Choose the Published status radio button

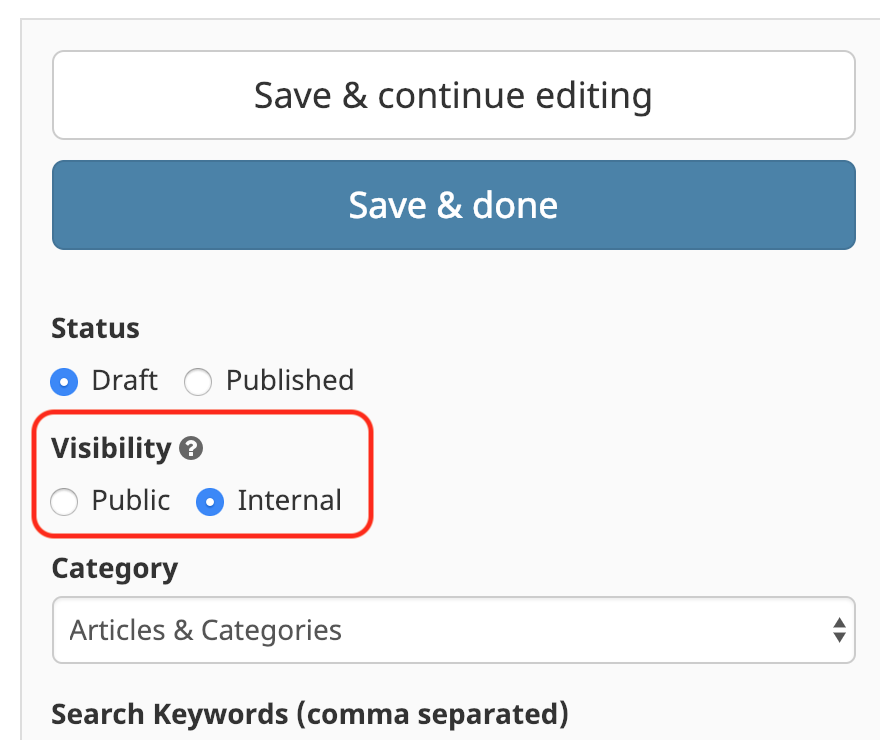click(198, 382)
